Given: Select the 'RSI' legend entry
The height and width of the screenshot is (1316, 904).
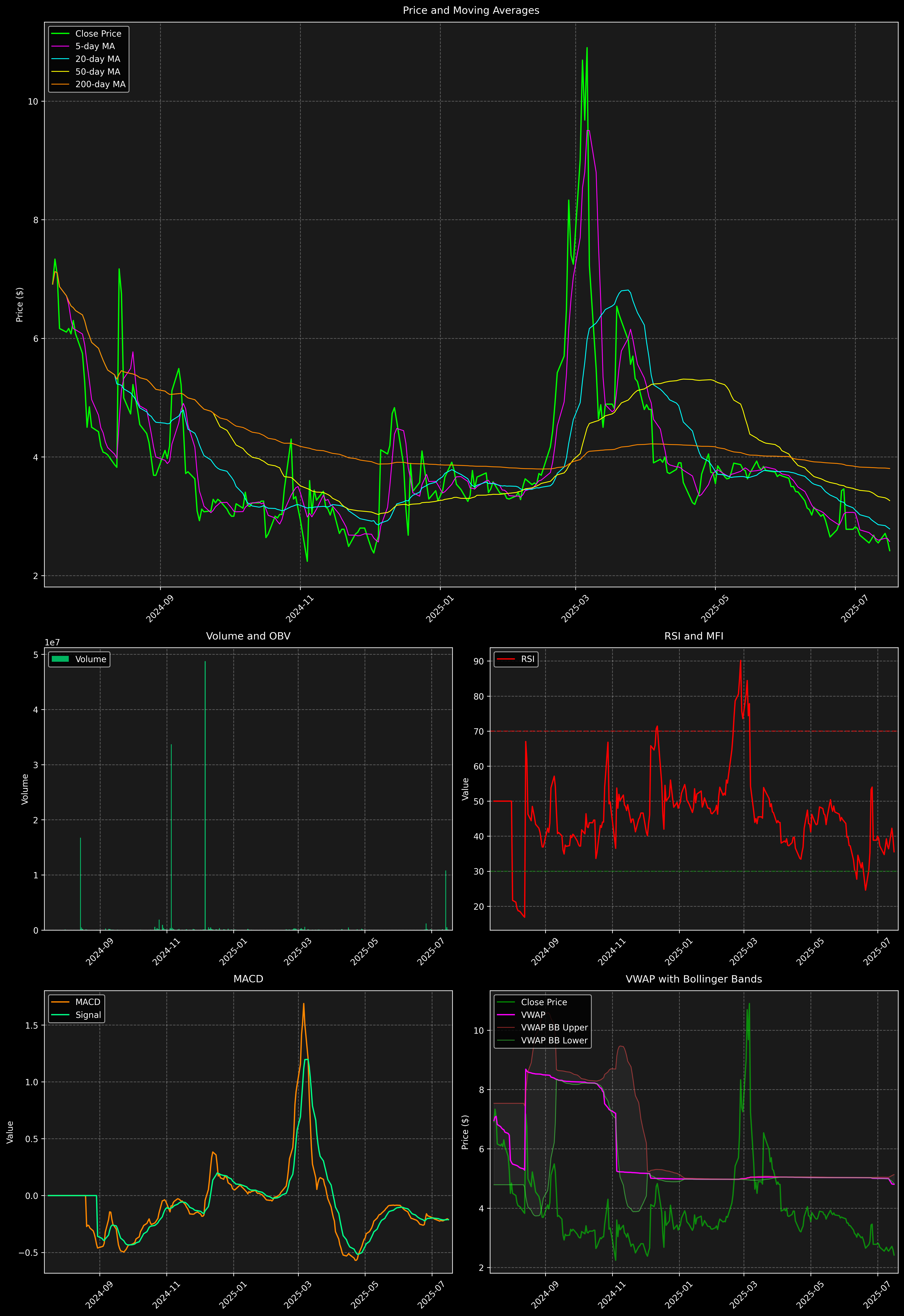Looking at the screenshot, I should point(516,659).
